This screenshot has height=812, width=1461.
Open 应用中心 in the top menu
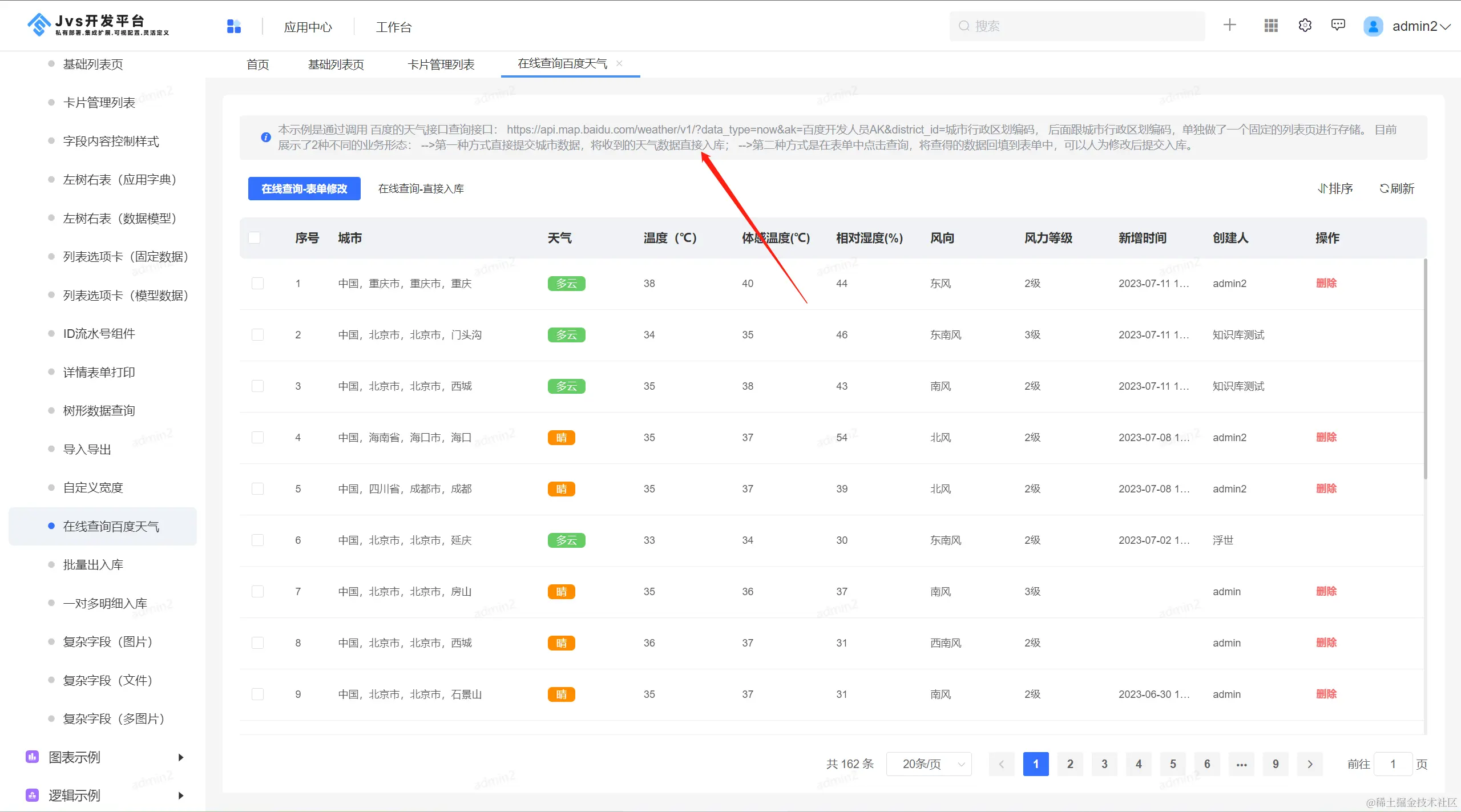click(x=308, y=27)
